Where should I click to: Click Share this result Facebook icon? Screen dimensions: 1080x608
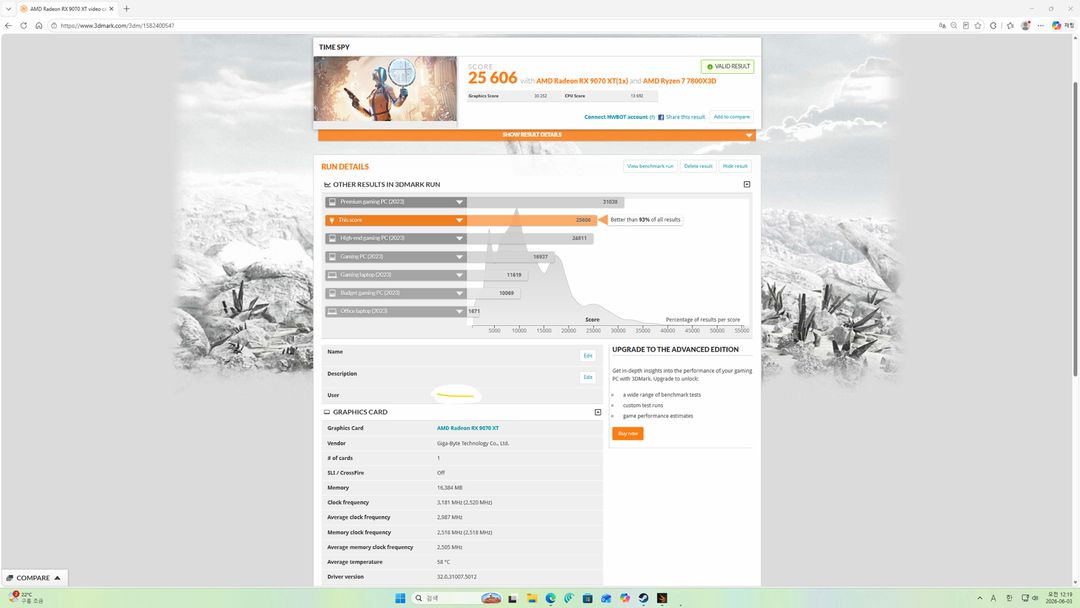tap(661, 117)
